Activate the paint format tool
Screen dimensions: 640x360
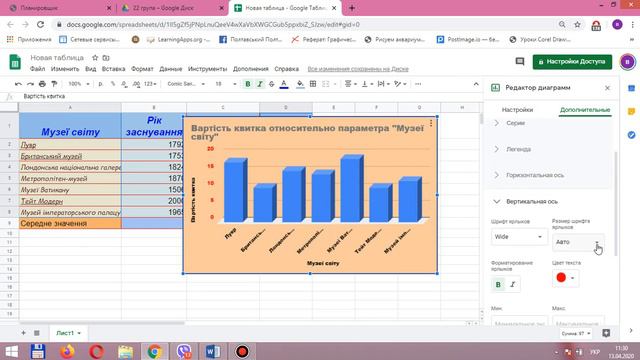[54, 84]
